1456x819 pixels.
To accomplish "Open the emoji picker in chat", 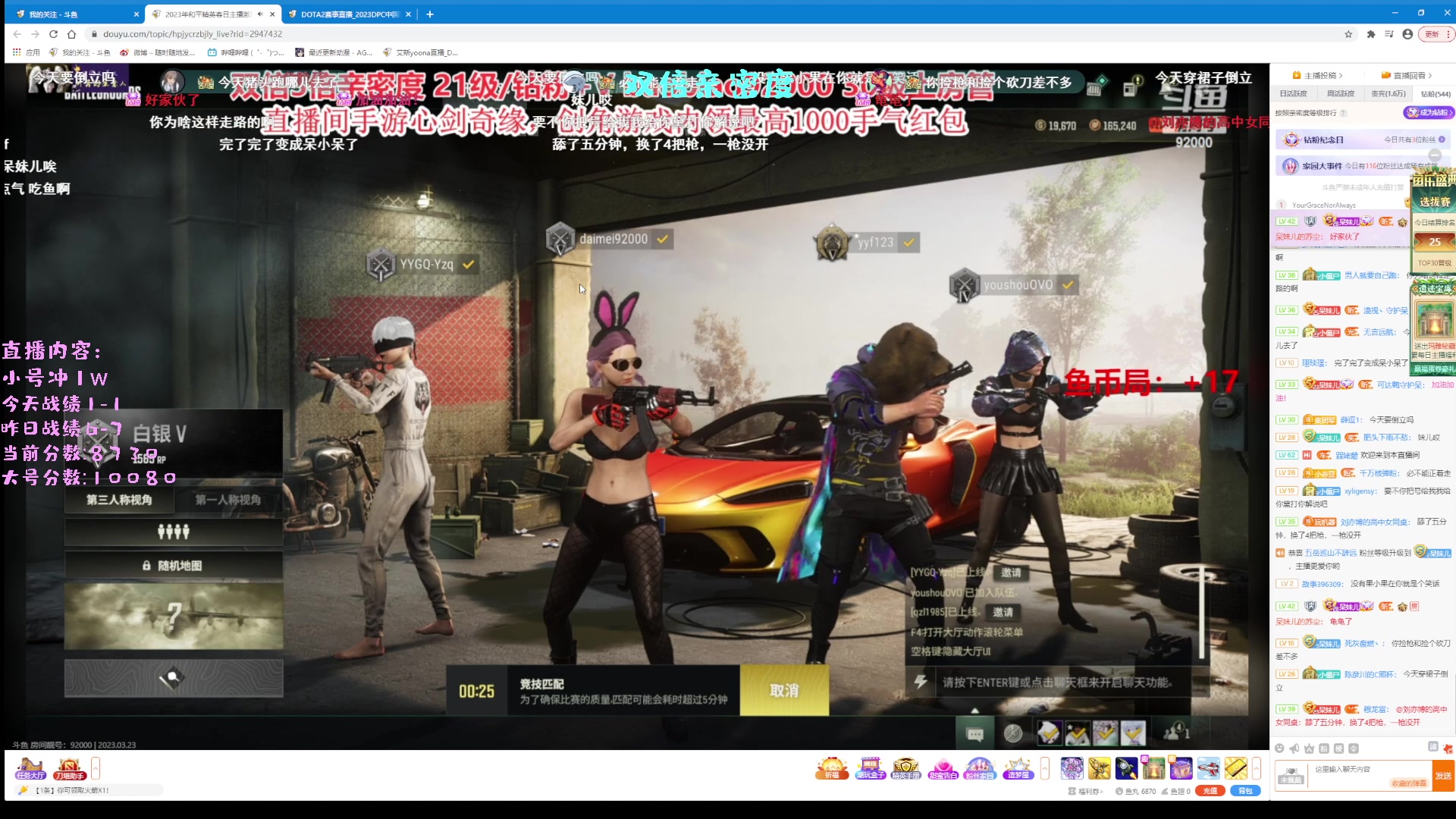I will tap(1279, 748).
